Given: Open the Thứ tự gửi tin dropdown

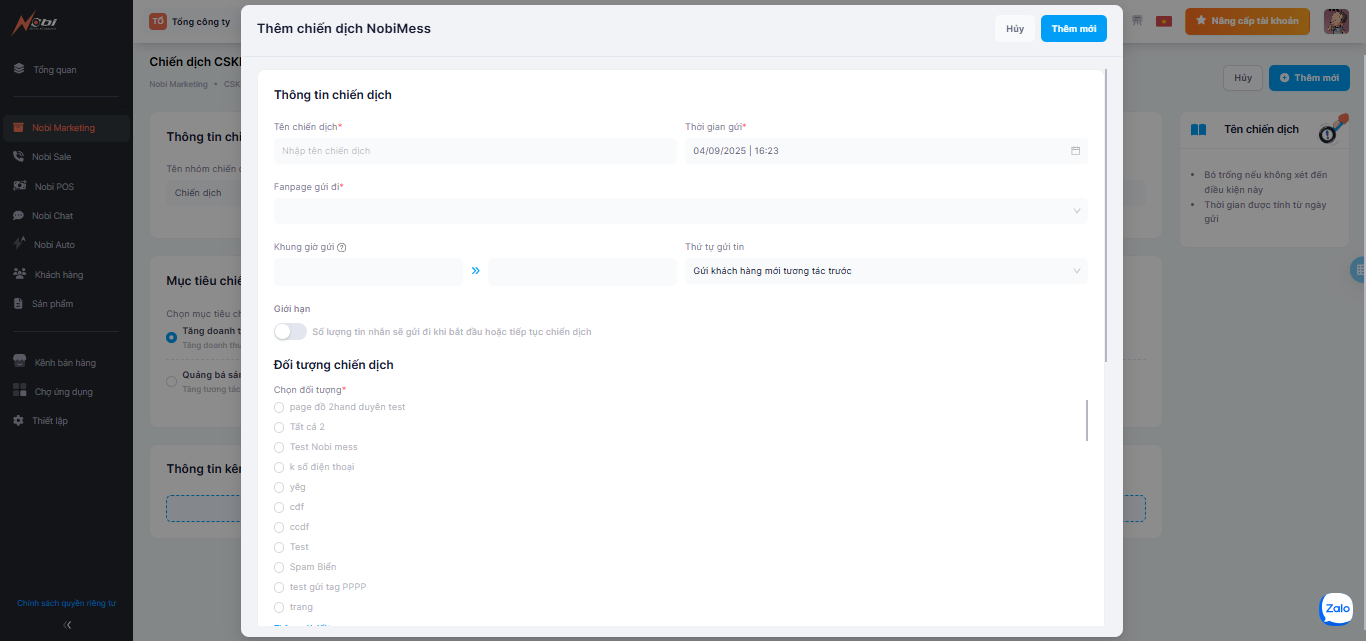Looking at the screenshot, I should [x=886, y=271].
